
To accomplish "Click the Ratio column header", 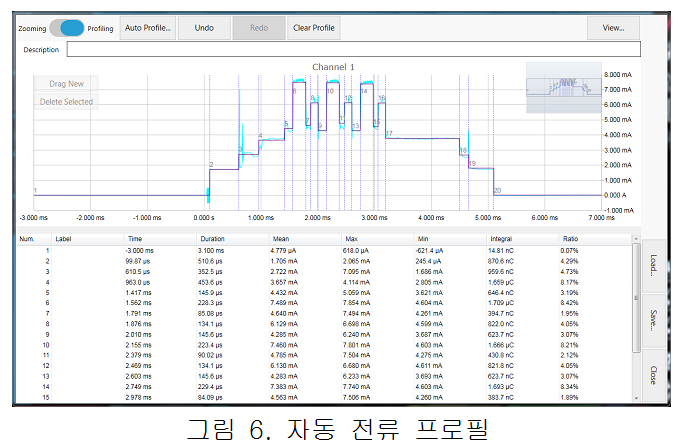I will [571, 239].
